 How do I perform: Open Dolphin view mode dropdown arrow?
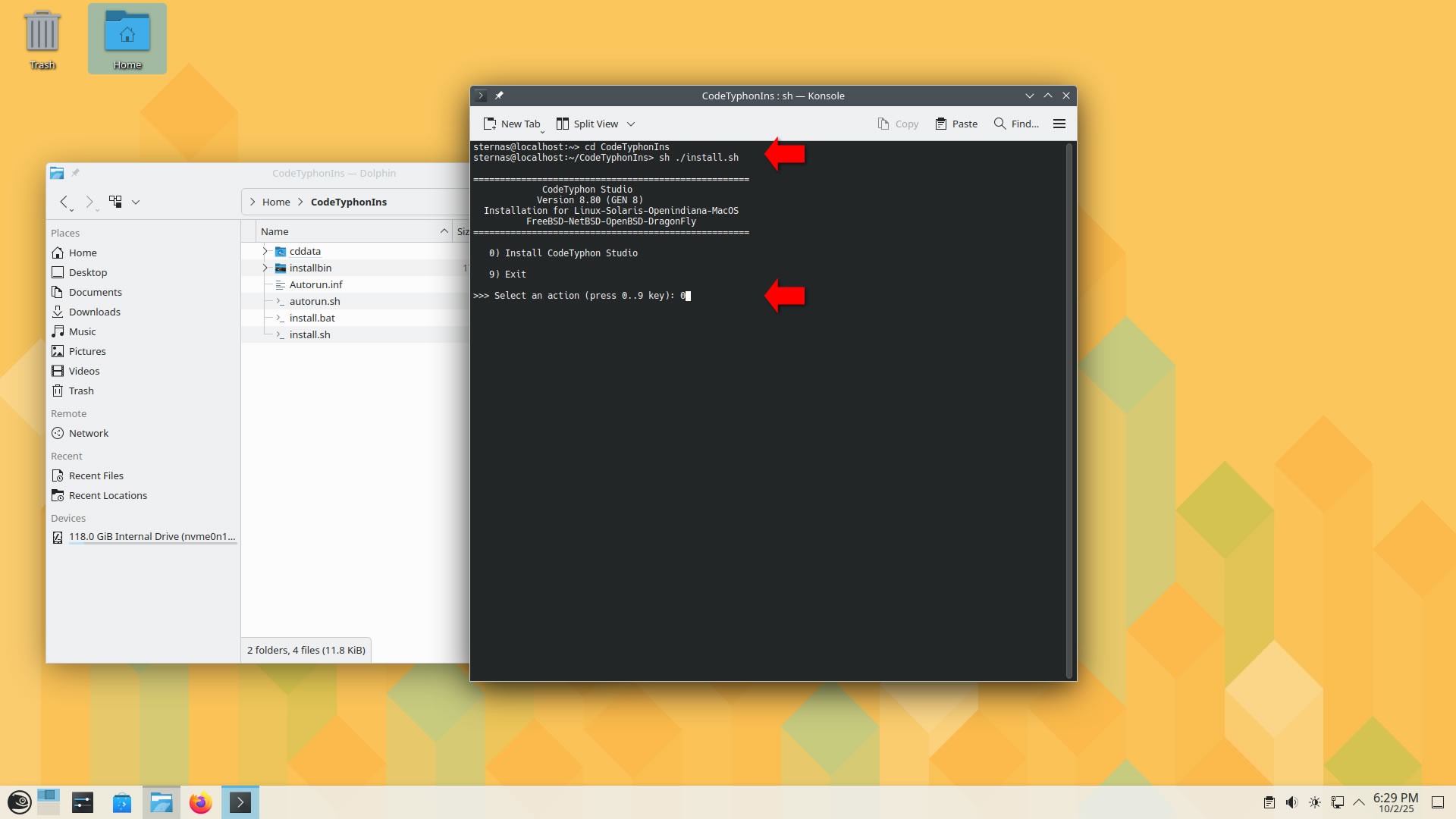(136, 202)
